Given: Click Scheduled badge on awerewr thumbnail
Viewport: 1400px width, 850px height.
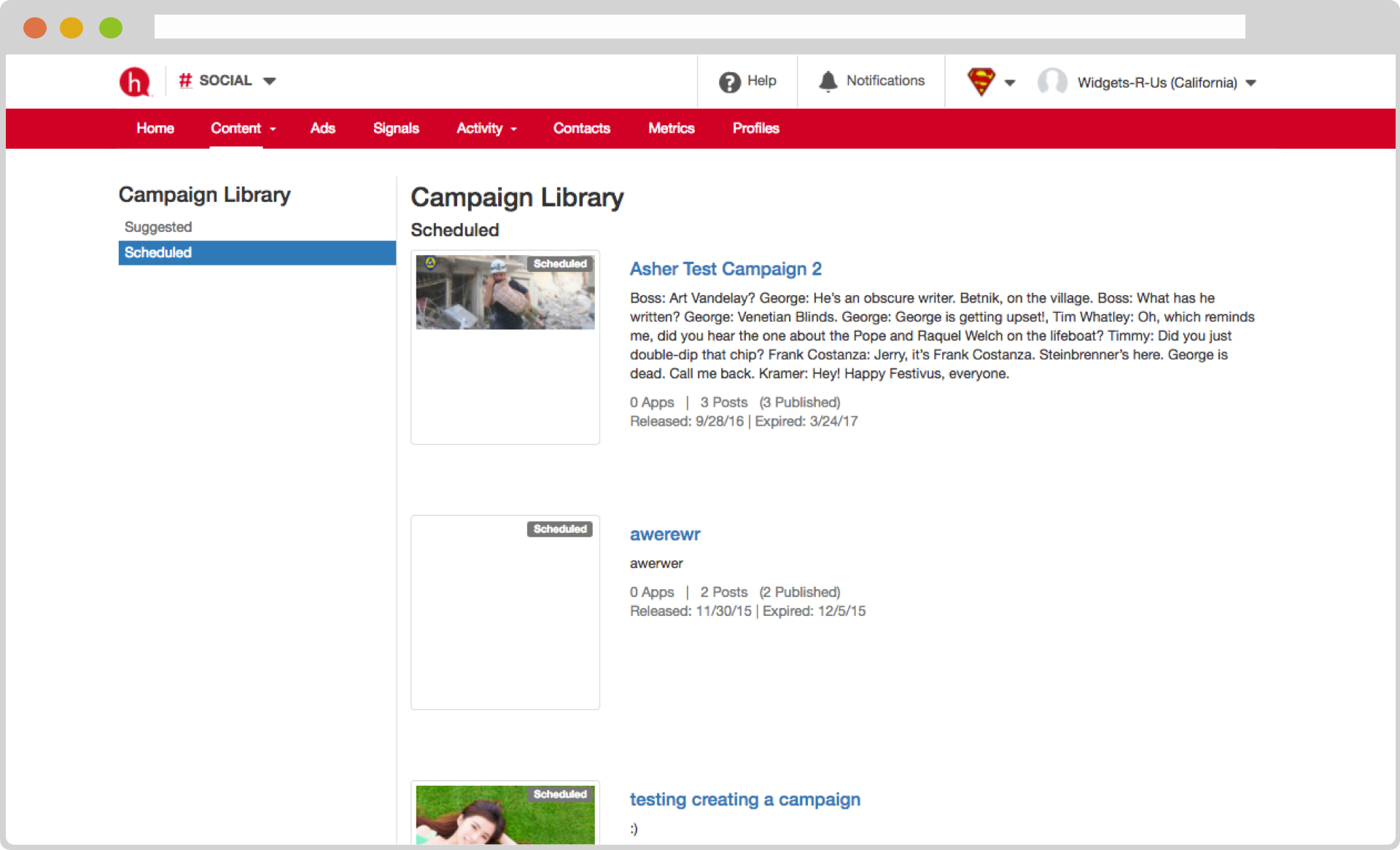Looking at the screenshot, I should tap(560, 529).
